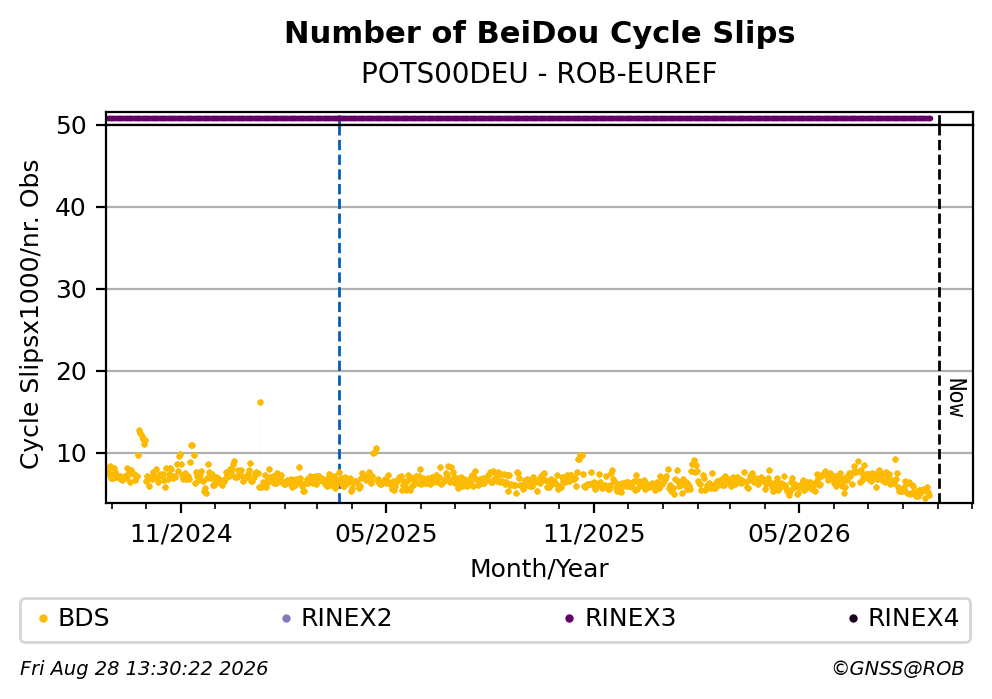Click the RINEX2 legend dot
Image resolution: width=992 pixels, height=699 pixels.
pos(286,619)
